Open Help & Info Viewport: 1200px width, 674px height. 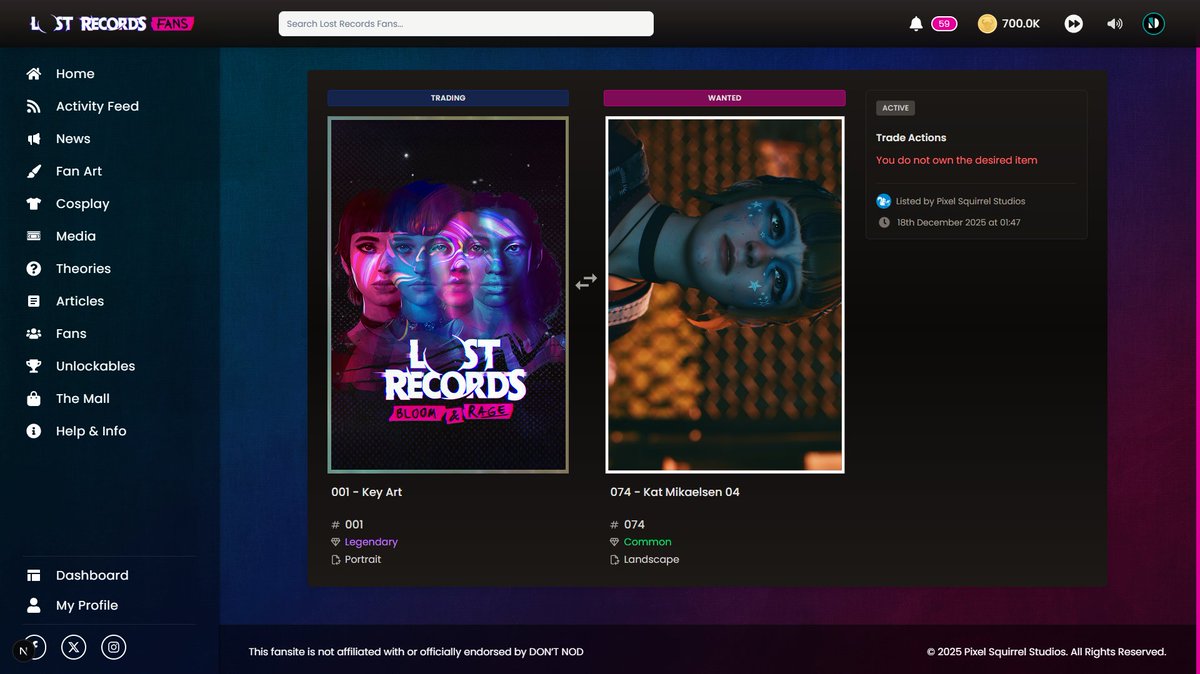(x=77, y=431)
